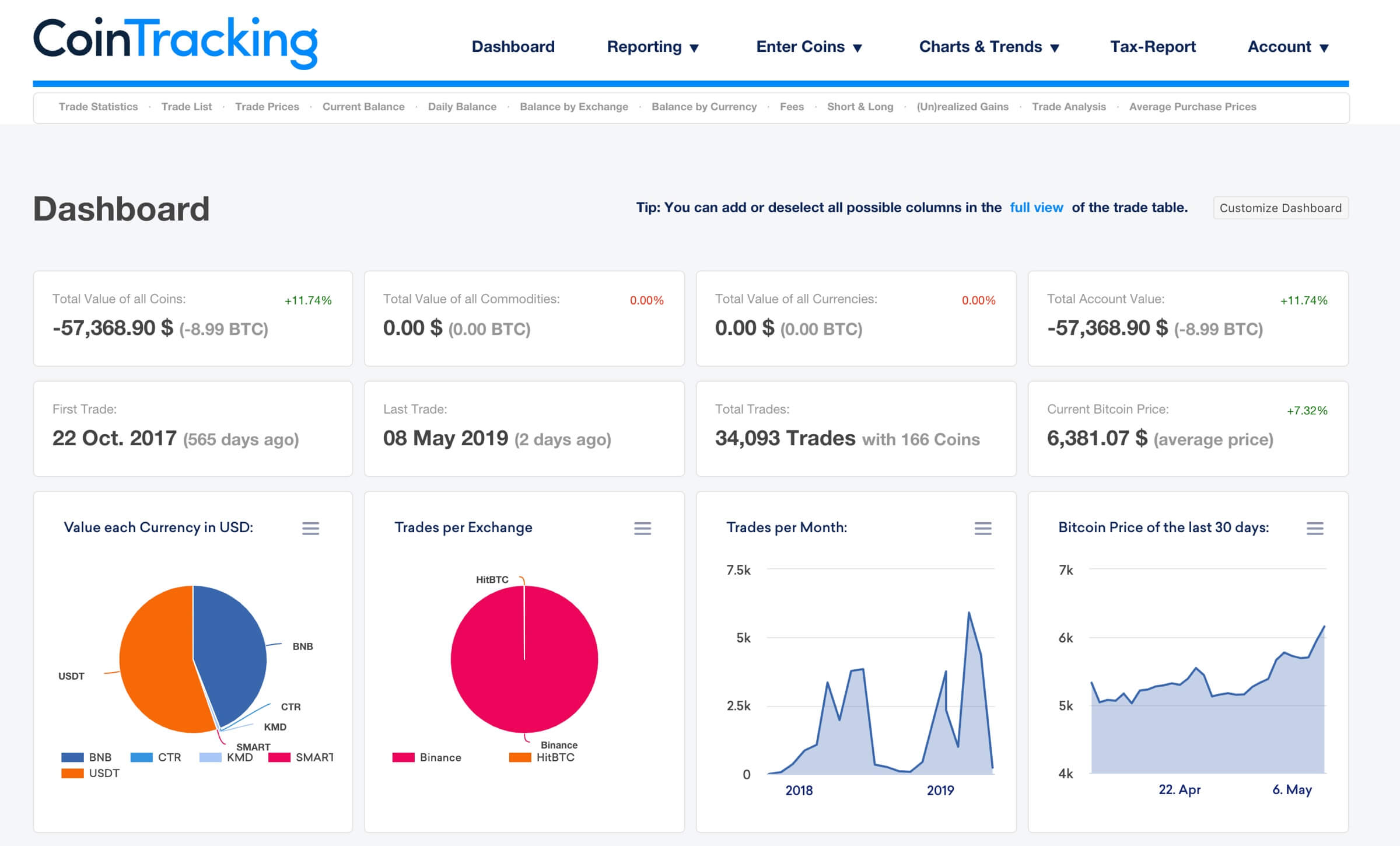Screen dimensions: 1400x846
Task: Click the BNB legend color swatch
Action: point(72,757)
